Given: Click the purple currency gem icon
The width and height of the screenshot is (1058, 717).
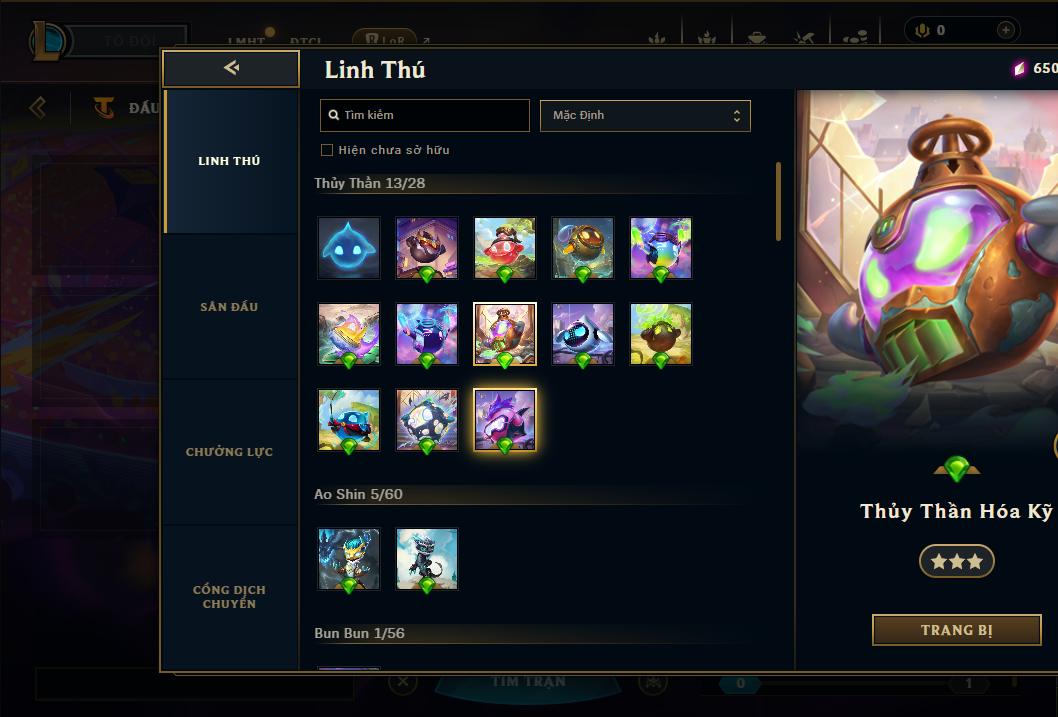Looking at the screenshot, I should [x=1020, y=68].
